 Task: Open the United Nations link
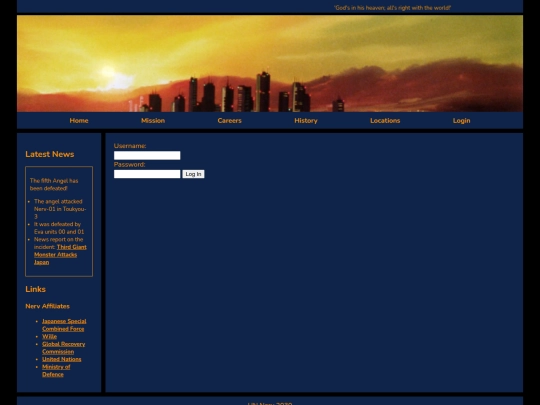[62, 359]
